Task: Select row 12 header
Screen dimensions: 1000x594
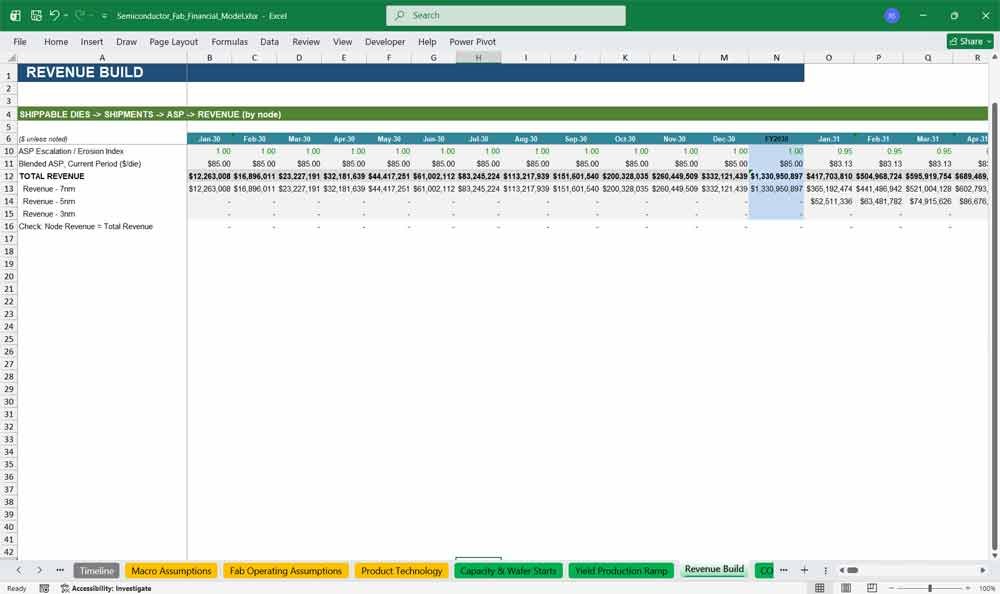Action: pos(9,176)
